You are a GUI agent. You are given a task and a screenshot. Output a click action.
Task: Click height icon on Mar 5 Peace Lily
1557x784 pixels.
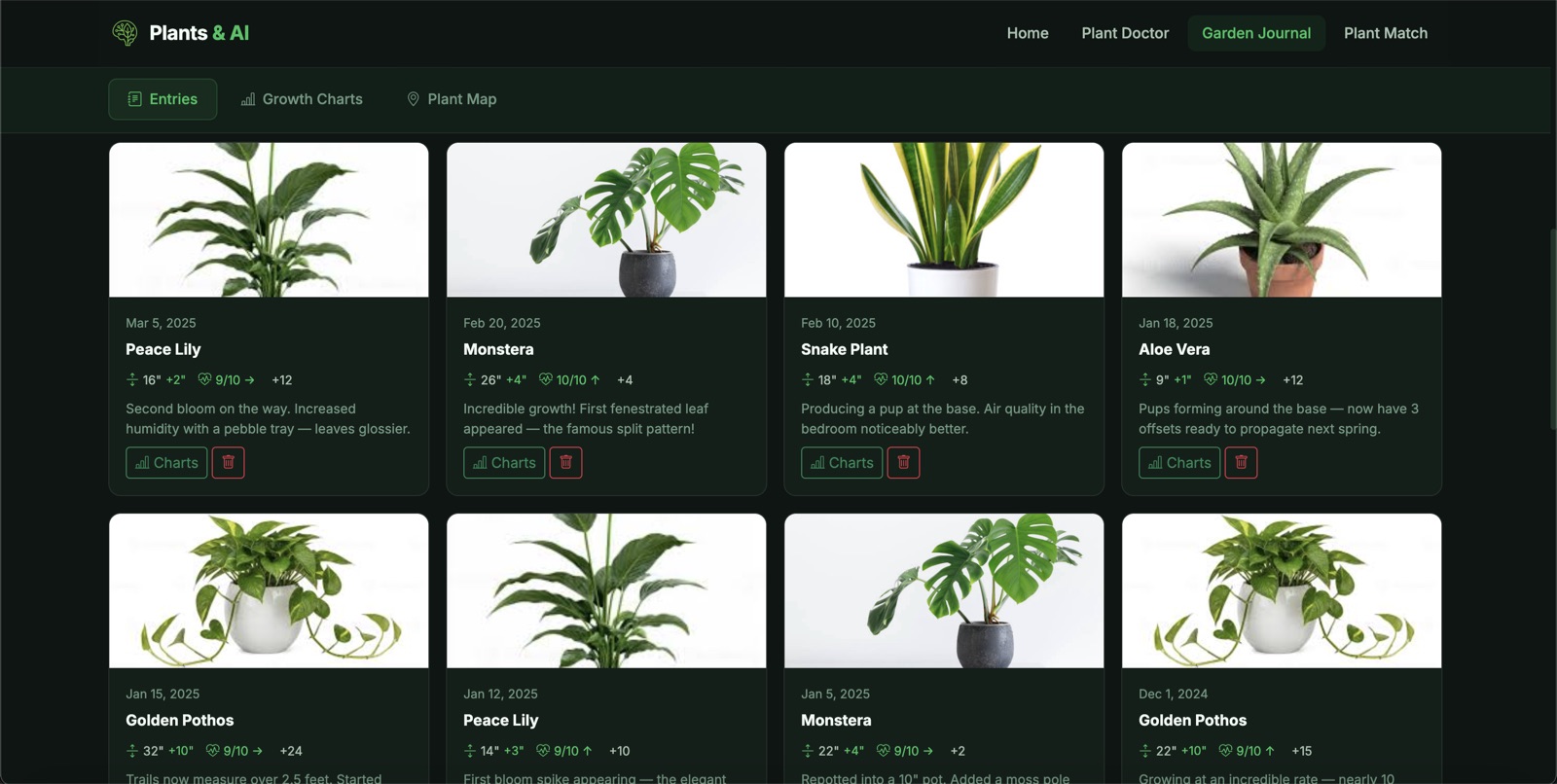(132, 379)
